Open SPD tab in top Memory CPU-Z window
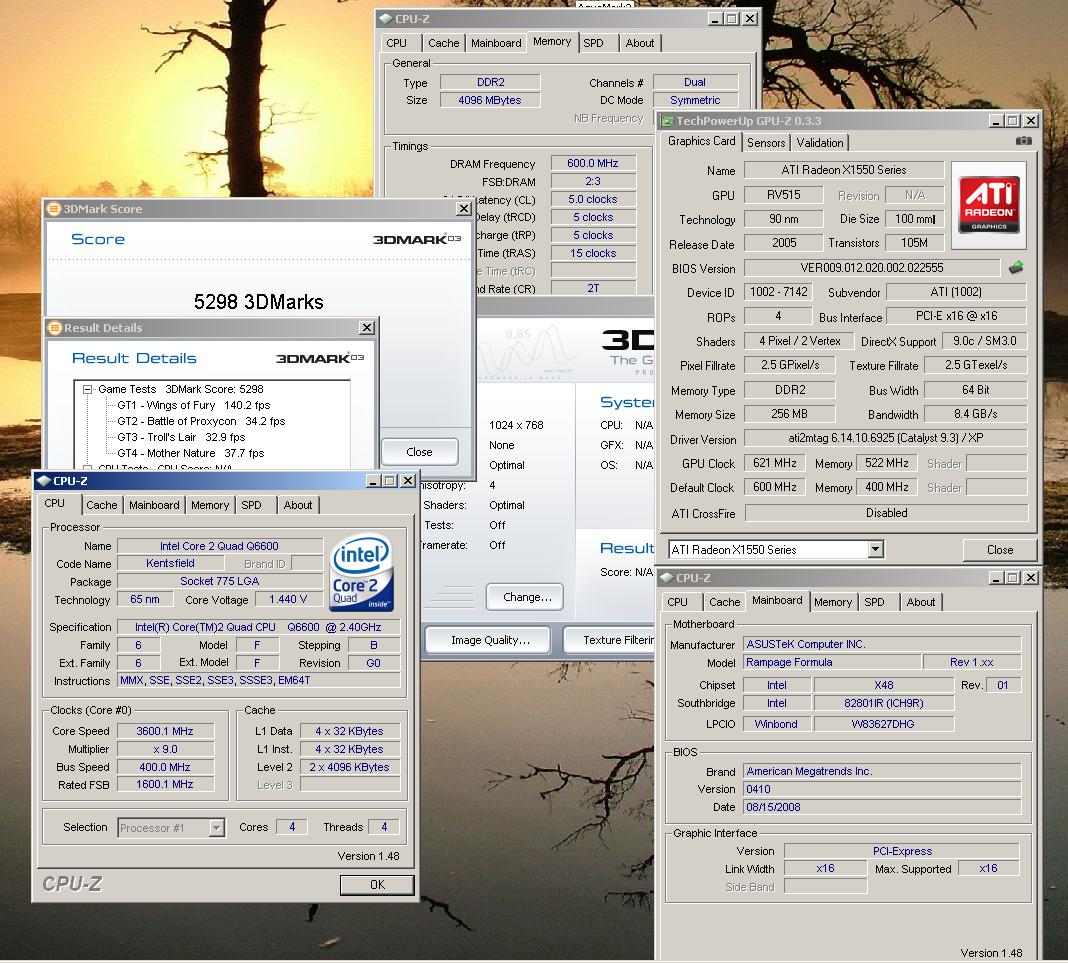Screen dimensions: 1068x963 593,43
